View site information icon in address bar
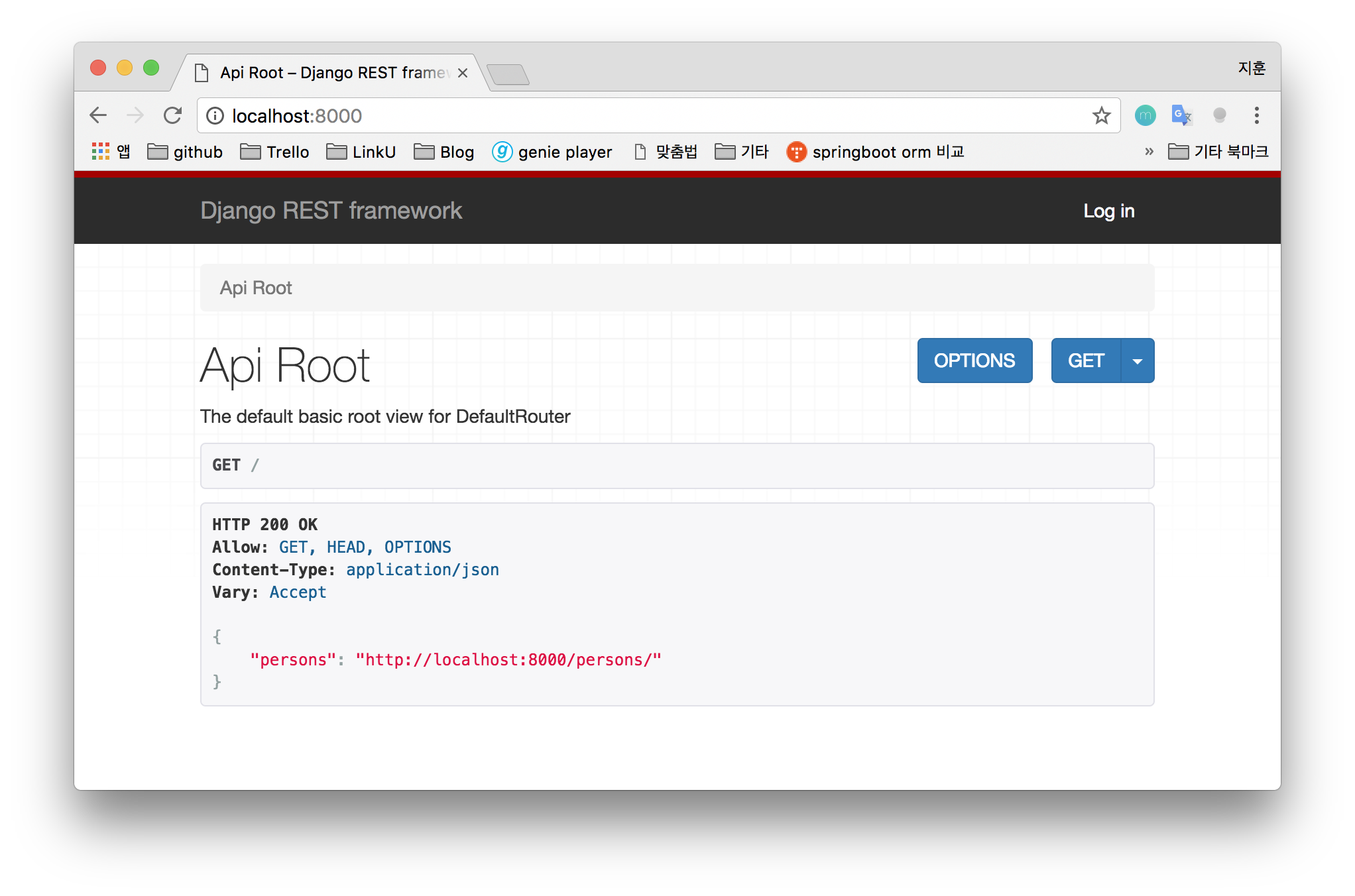 pos(215,116)
